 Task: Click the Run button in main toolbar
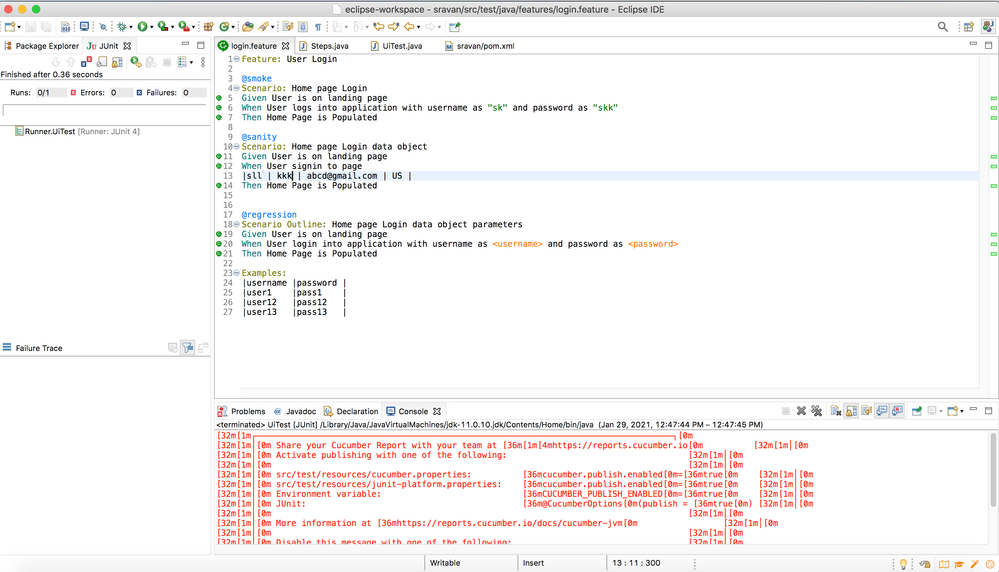[x=142, y=27]
